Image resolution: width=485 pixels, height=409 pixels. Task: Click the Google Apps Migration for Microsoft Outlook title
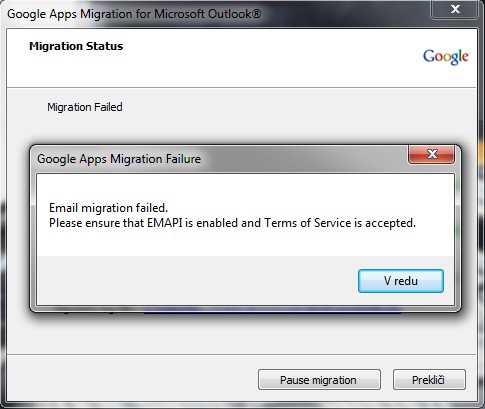click(134, 14)
